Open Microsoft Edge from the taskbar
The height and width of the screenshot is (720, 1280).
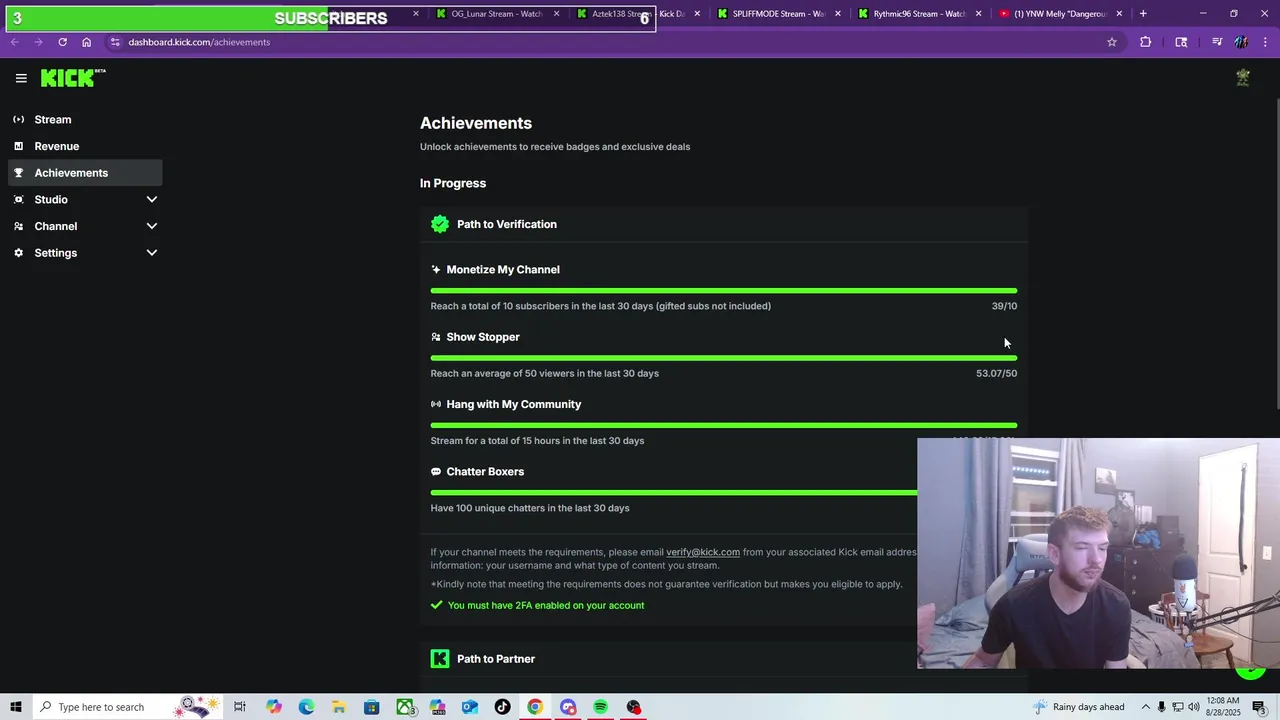tap(306, 707)
